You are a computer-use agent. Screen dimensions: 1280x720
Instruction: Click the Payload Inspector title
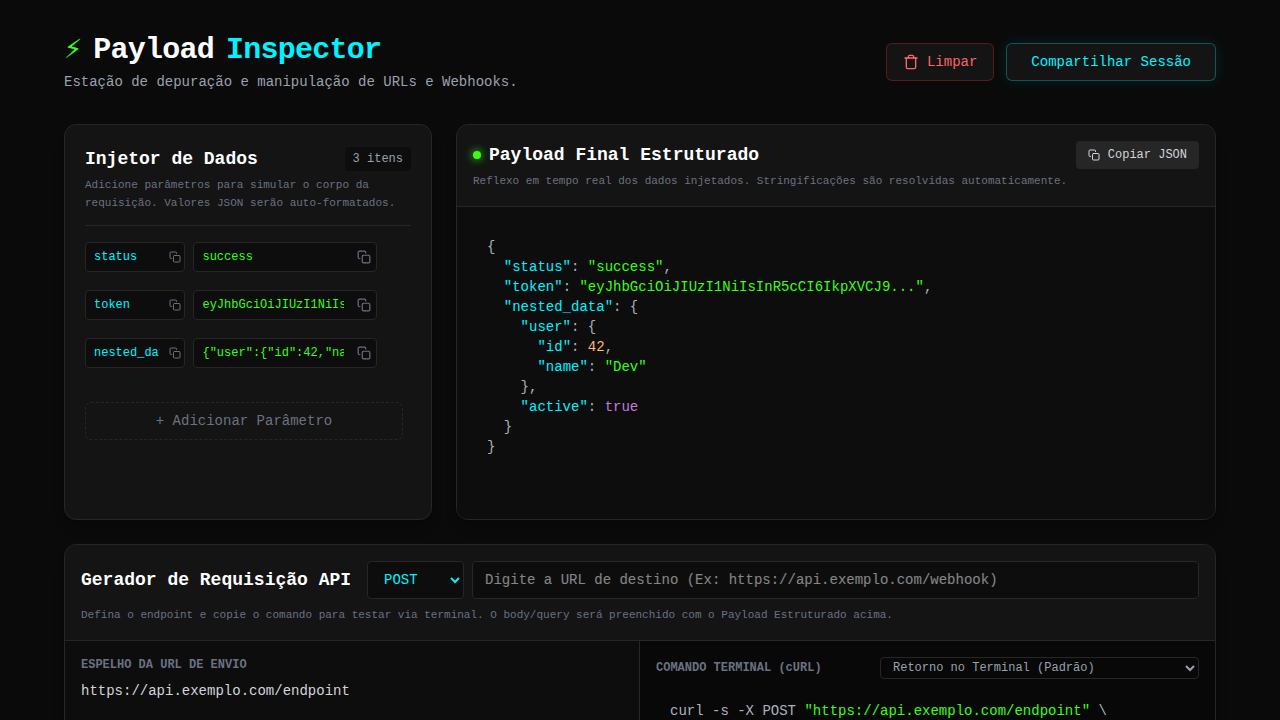(237, 49)
